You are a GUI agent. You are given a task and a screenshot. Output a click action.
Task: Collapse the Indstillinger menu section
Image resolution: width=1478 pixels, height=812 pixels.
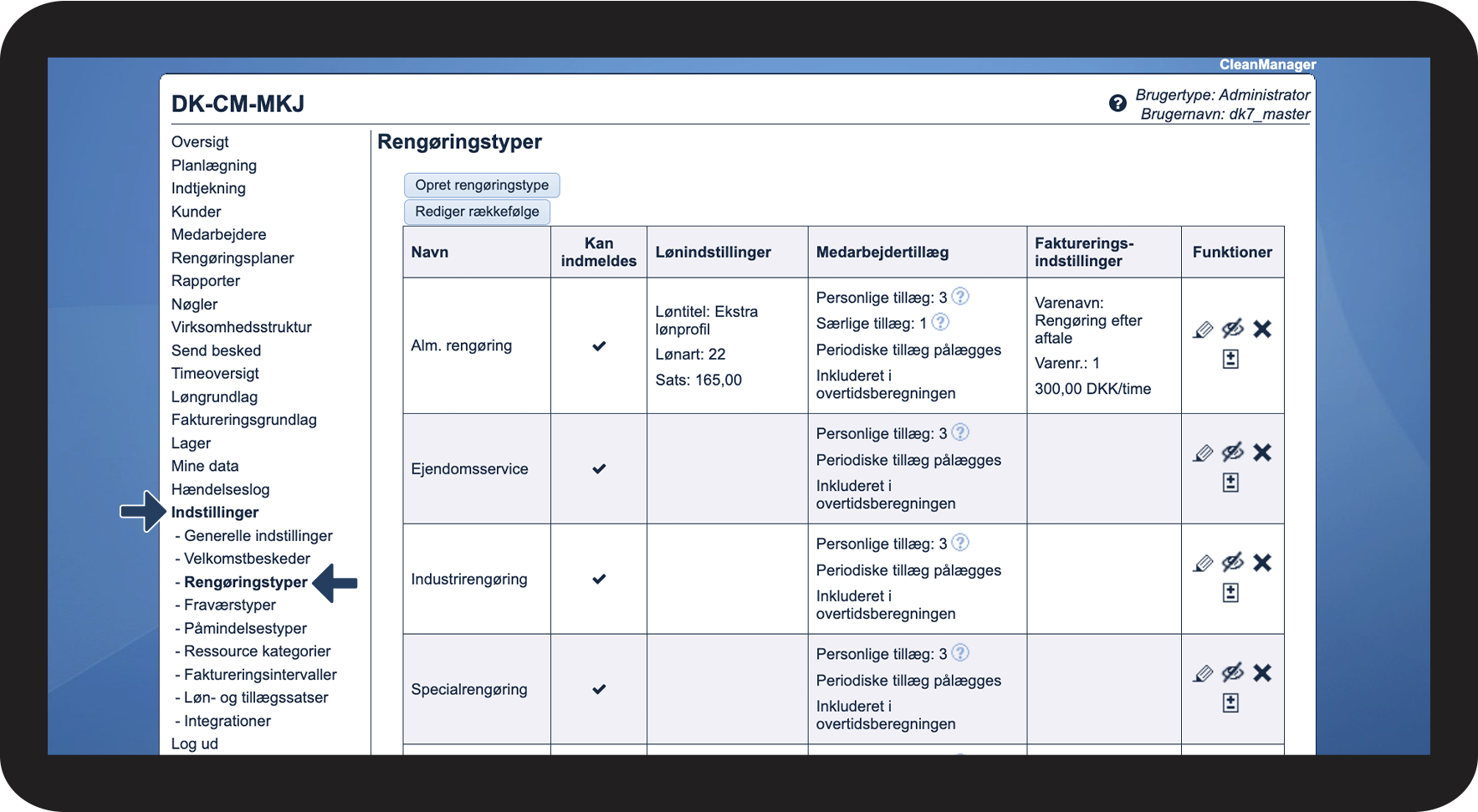click(x=215, y=513)
